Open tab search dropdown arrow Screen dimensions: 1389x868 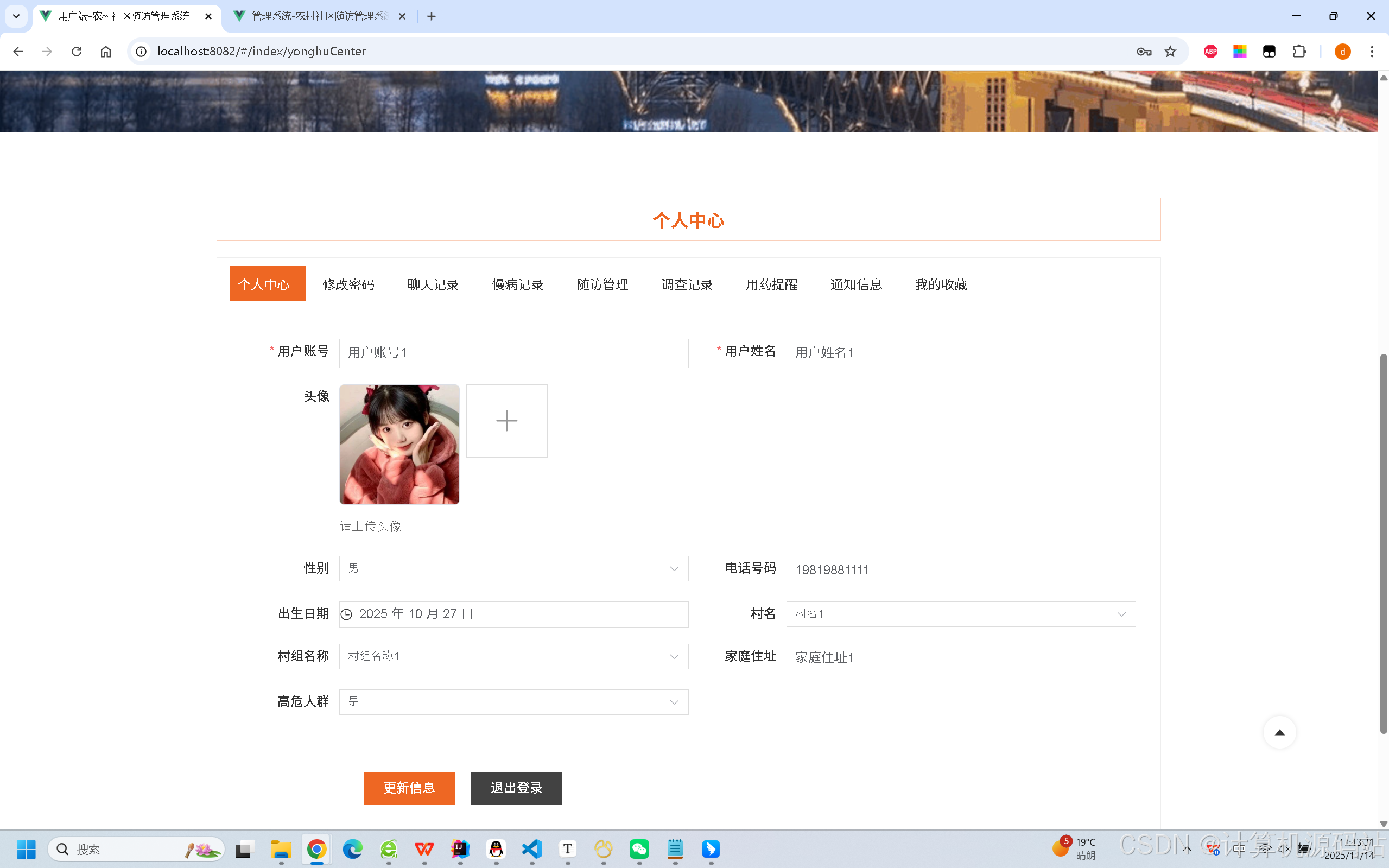pos(16,16)
